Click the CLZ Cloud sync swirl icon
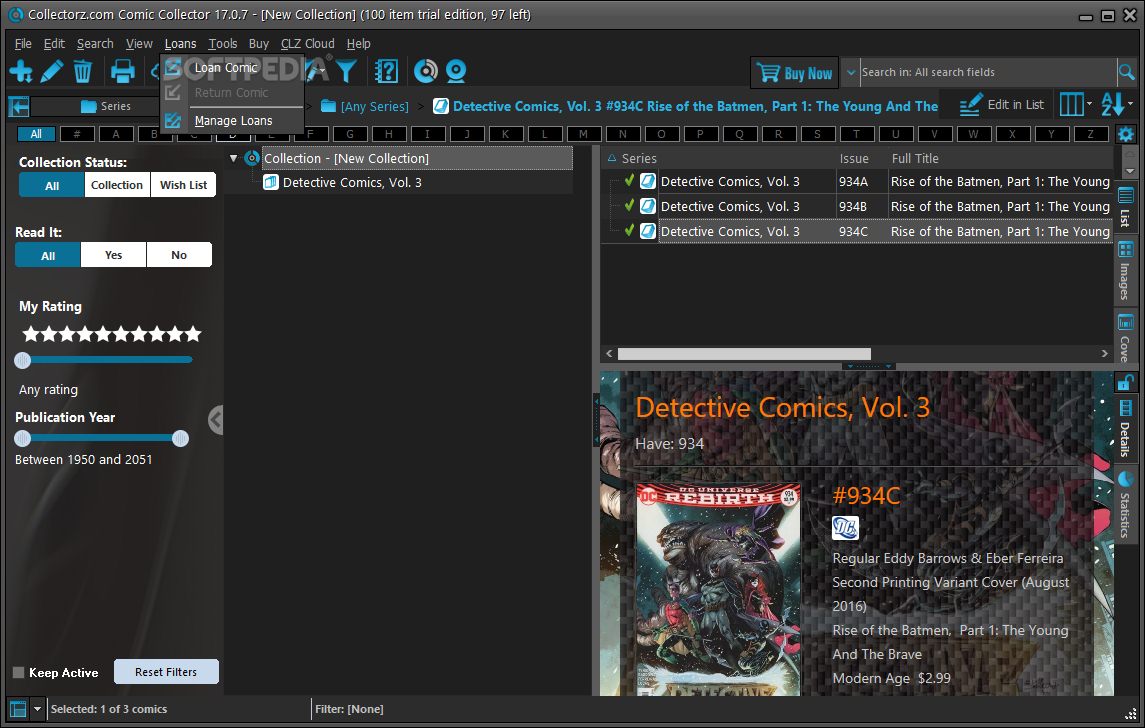 425,71
